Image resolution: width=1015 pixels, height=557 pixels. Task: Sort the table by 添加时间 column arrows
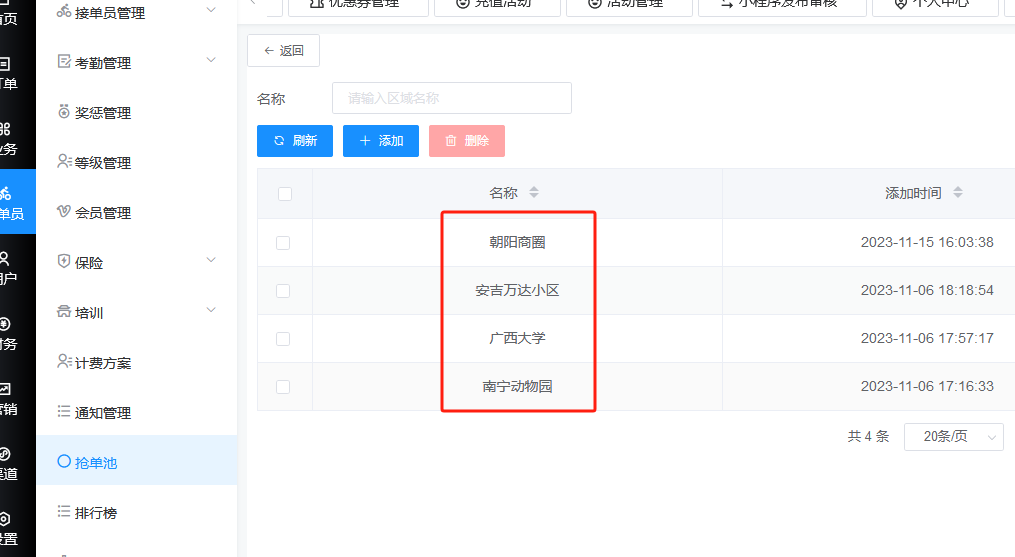[958, 192]
